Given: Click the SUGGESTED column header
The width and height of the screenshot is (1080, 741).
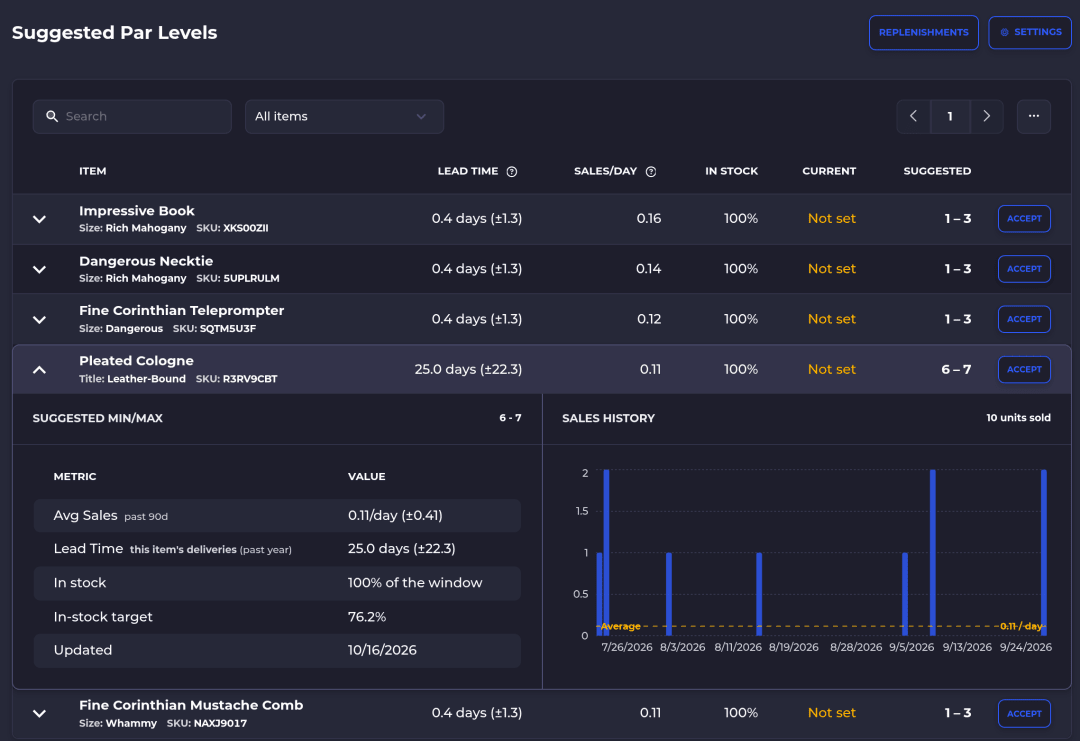Looking at the screenshot, I should pos(937,171).
